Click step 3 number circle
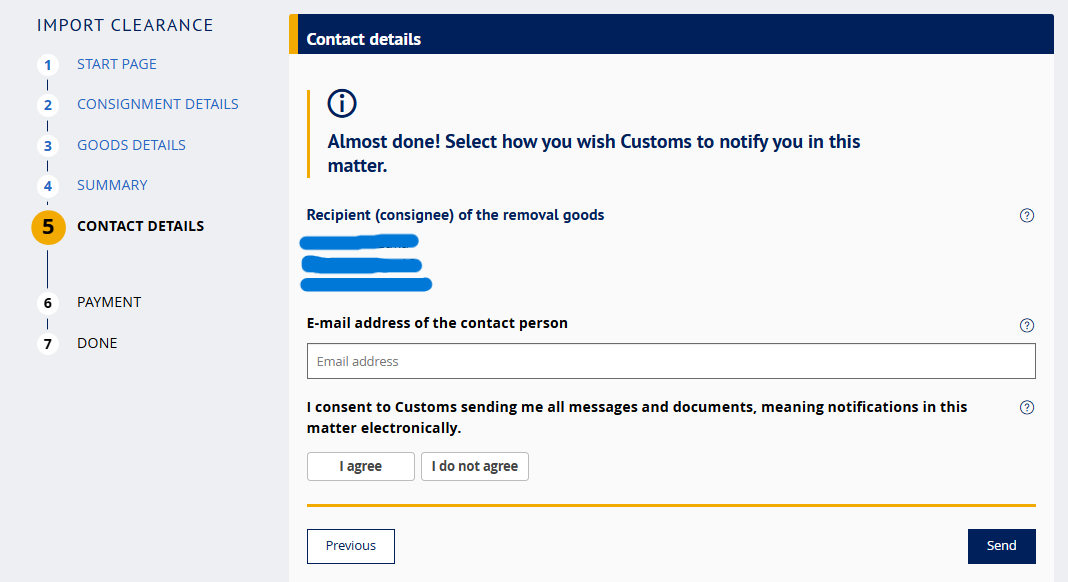This screenshot has width=1068, height=582. (47, 146)
